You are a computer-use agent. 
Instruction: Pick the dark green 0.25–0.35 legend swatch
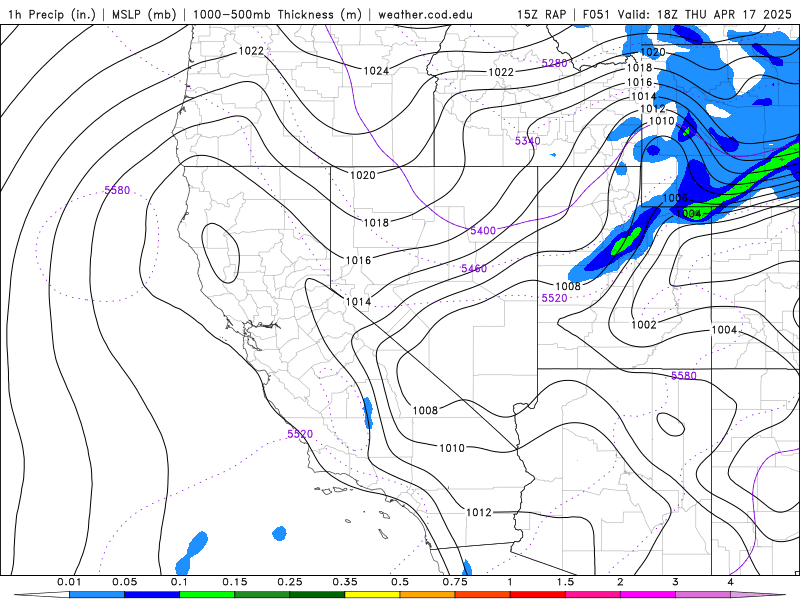(x=317, y=595)
